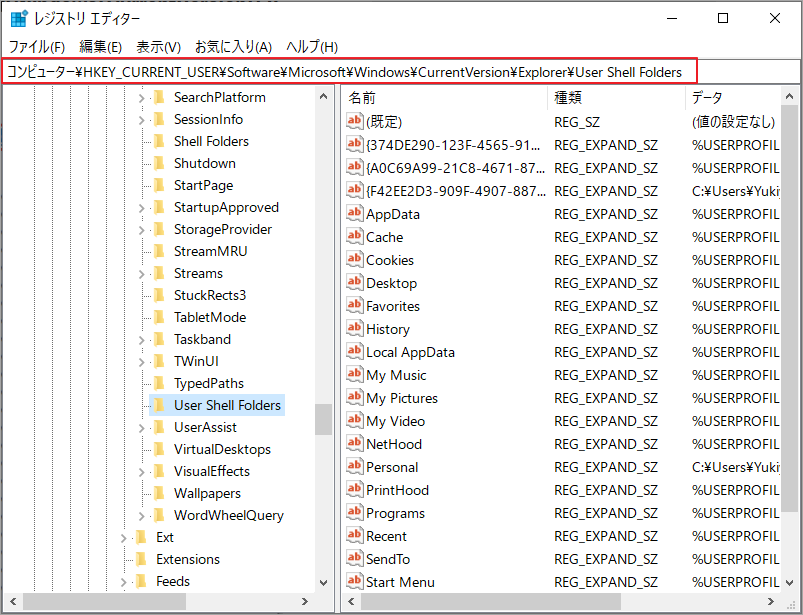Click the values pane scroll up arrow

pyautogui.click(x=789, y=96)
